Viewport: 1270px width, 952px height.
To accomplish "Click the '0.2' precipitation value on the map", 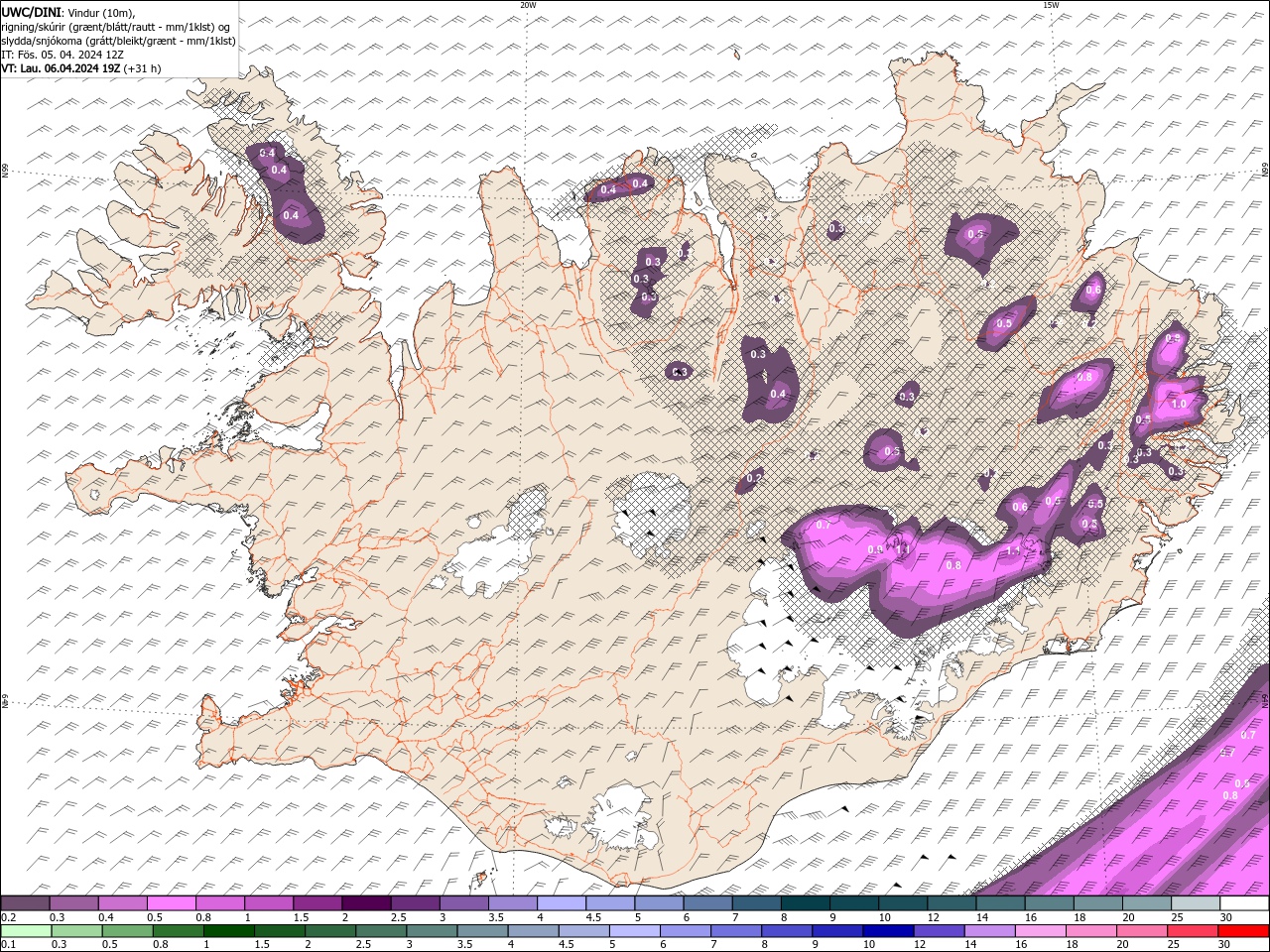I will (753, 478).
